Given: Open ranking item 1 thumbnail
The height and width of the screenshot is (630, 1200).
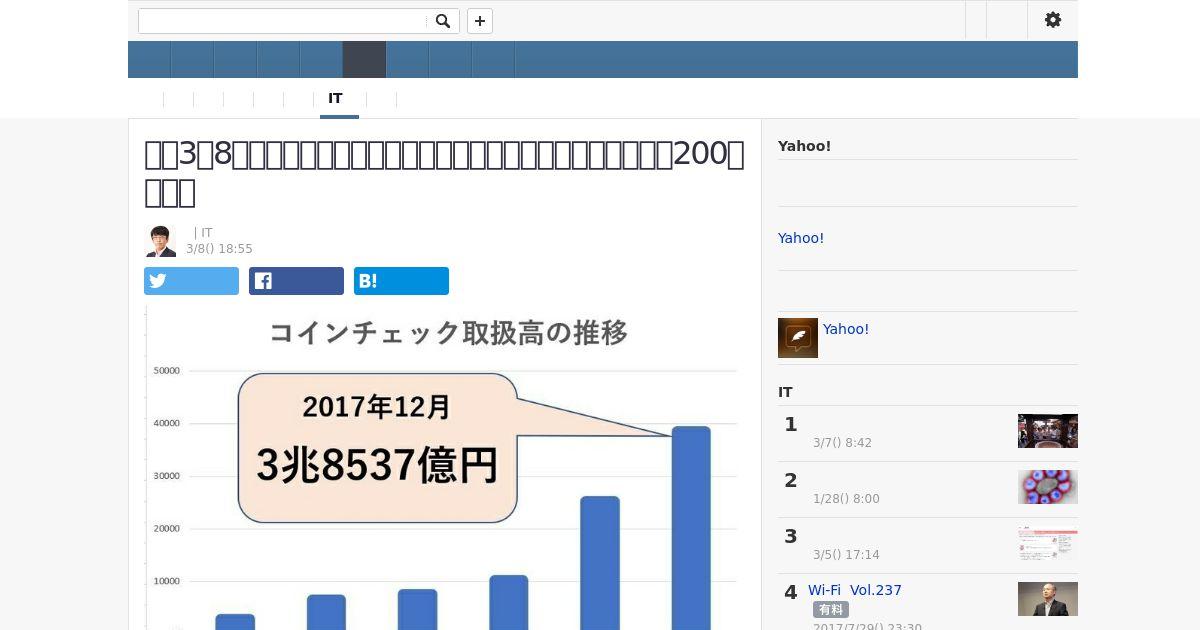Looking at the screenshot, I should tap(1048, 431).
